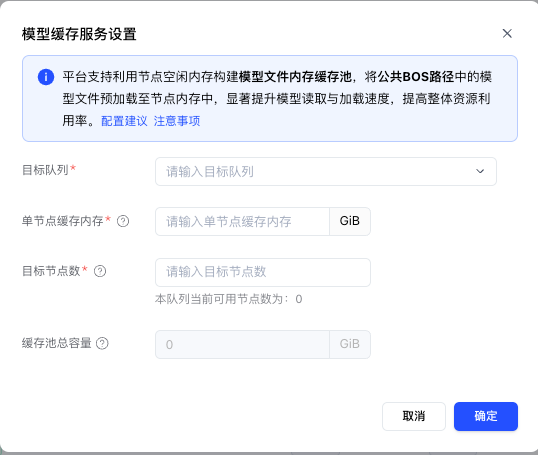Viewport: 538px width, 455px height.
Task: Click the blue info icon in notice
Action: pos(46,77)
